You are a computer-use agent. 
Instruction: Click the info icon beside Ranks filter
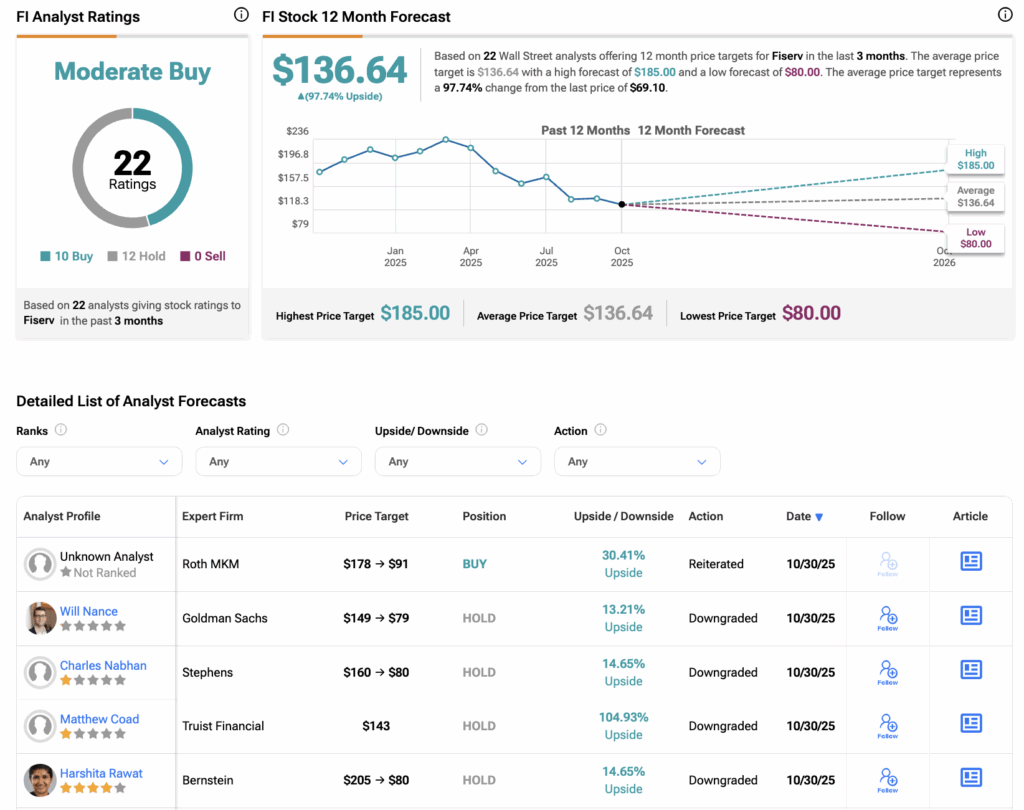(61, 430)
